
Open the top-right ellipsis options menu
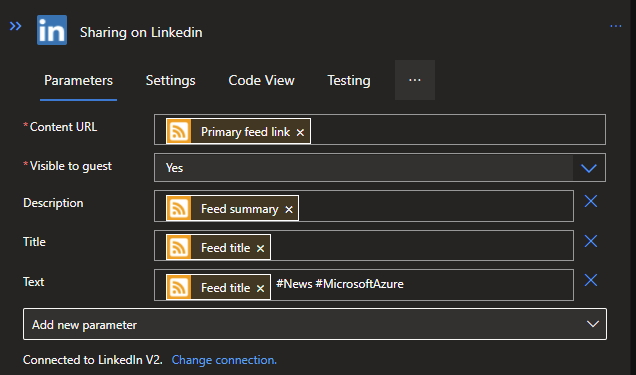point(616,26)
